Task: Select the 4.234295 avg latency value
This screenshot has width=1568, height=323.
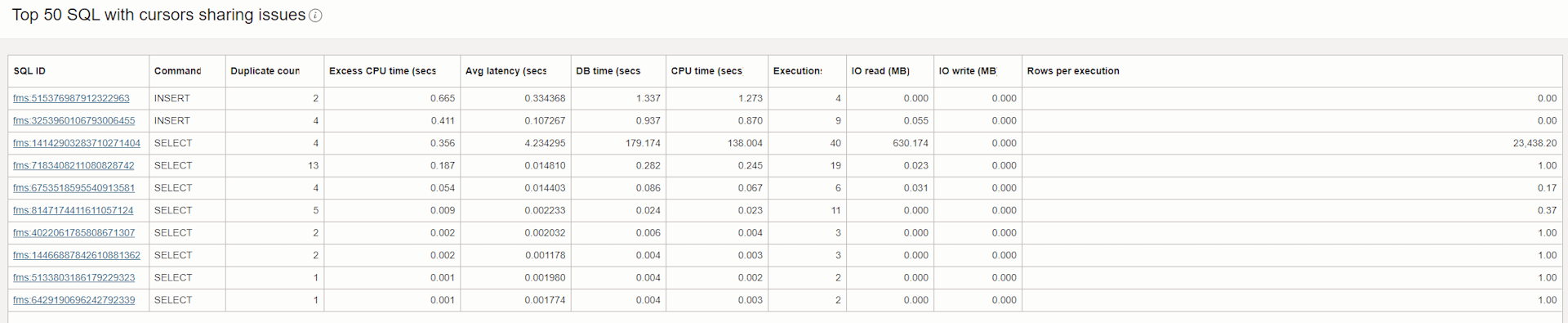Action: point(515,143)
